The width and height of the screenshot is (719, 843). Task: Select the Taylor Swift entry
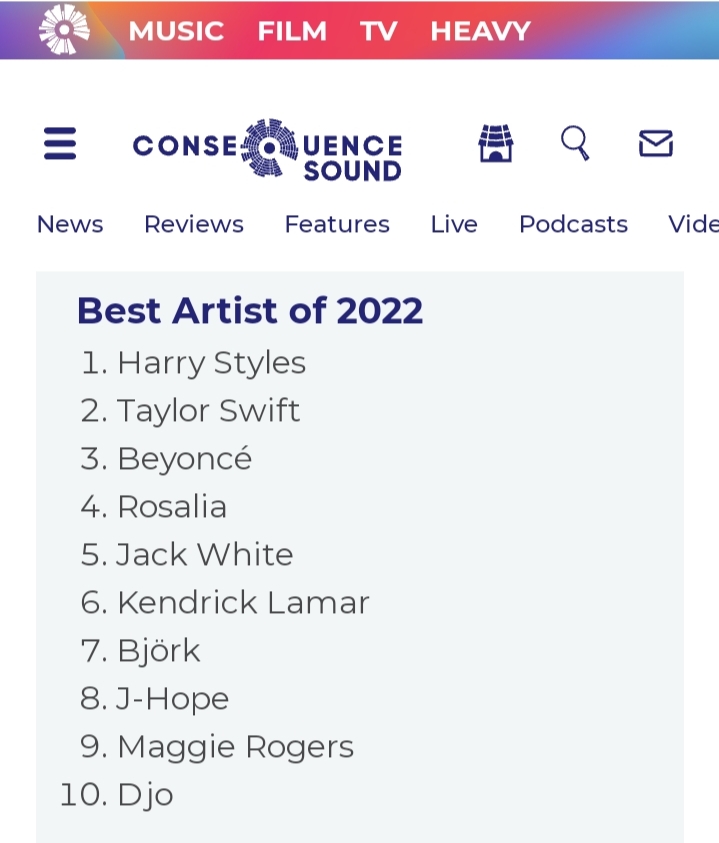point(208,410)
